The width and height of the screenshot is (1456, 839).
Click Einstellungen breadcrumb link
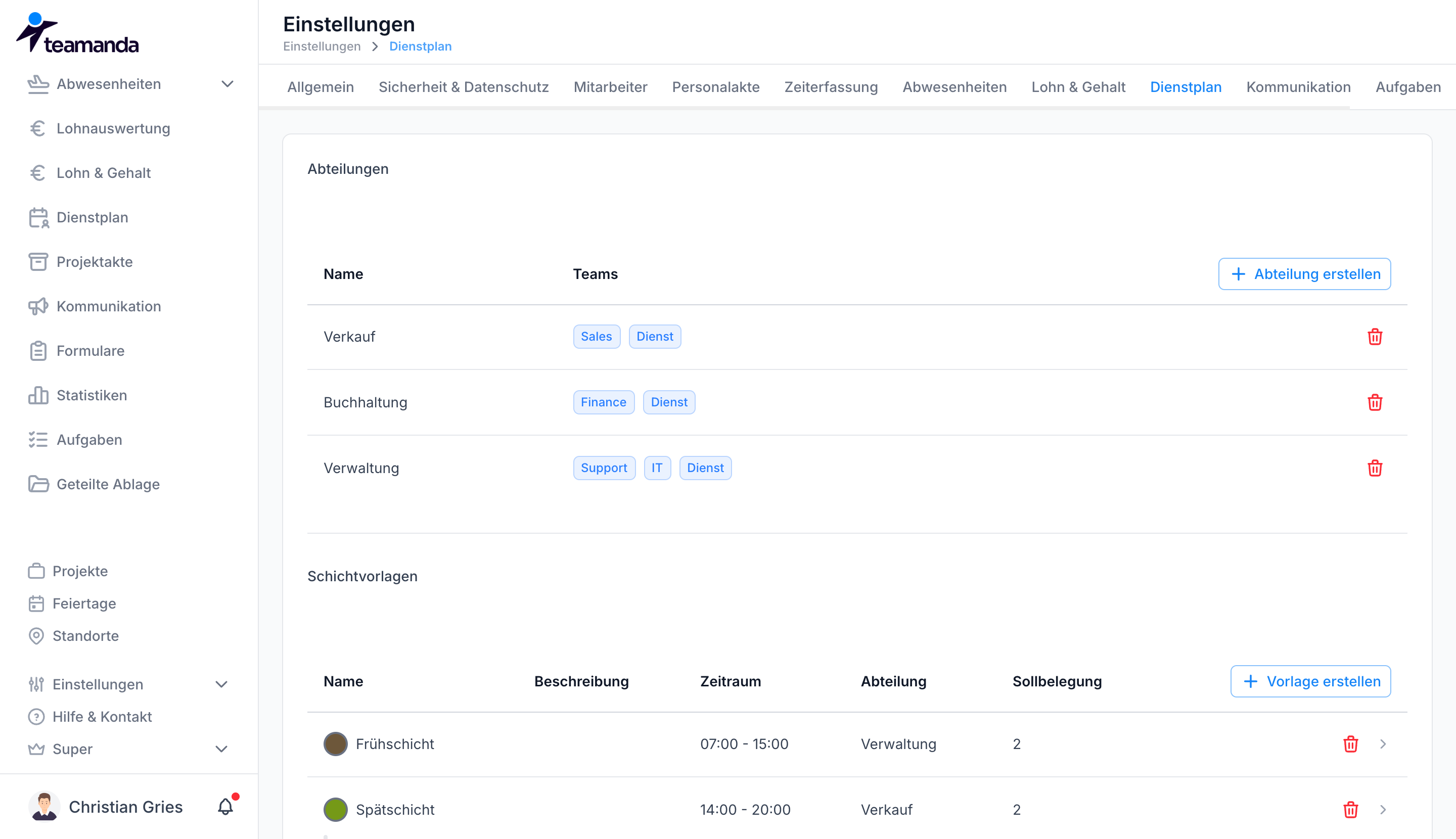(322, 46)
